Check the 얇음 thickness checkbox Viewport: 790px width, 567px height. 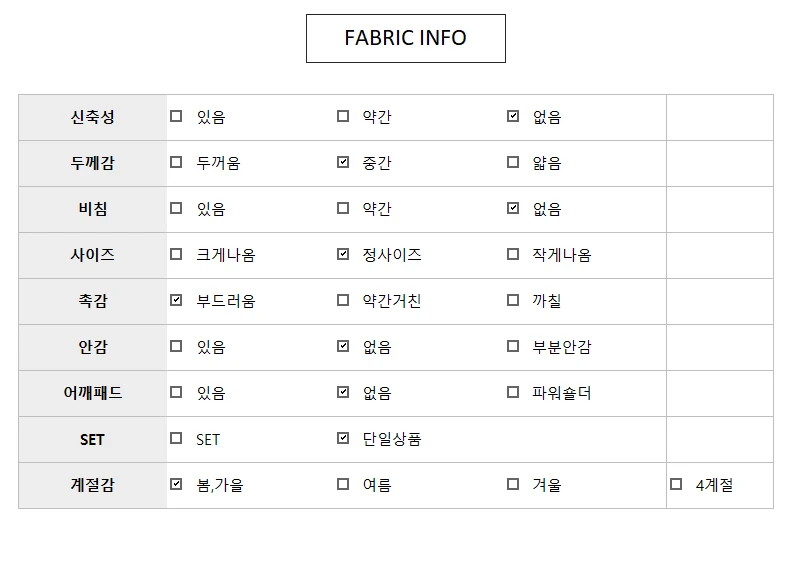pos(513,162)
